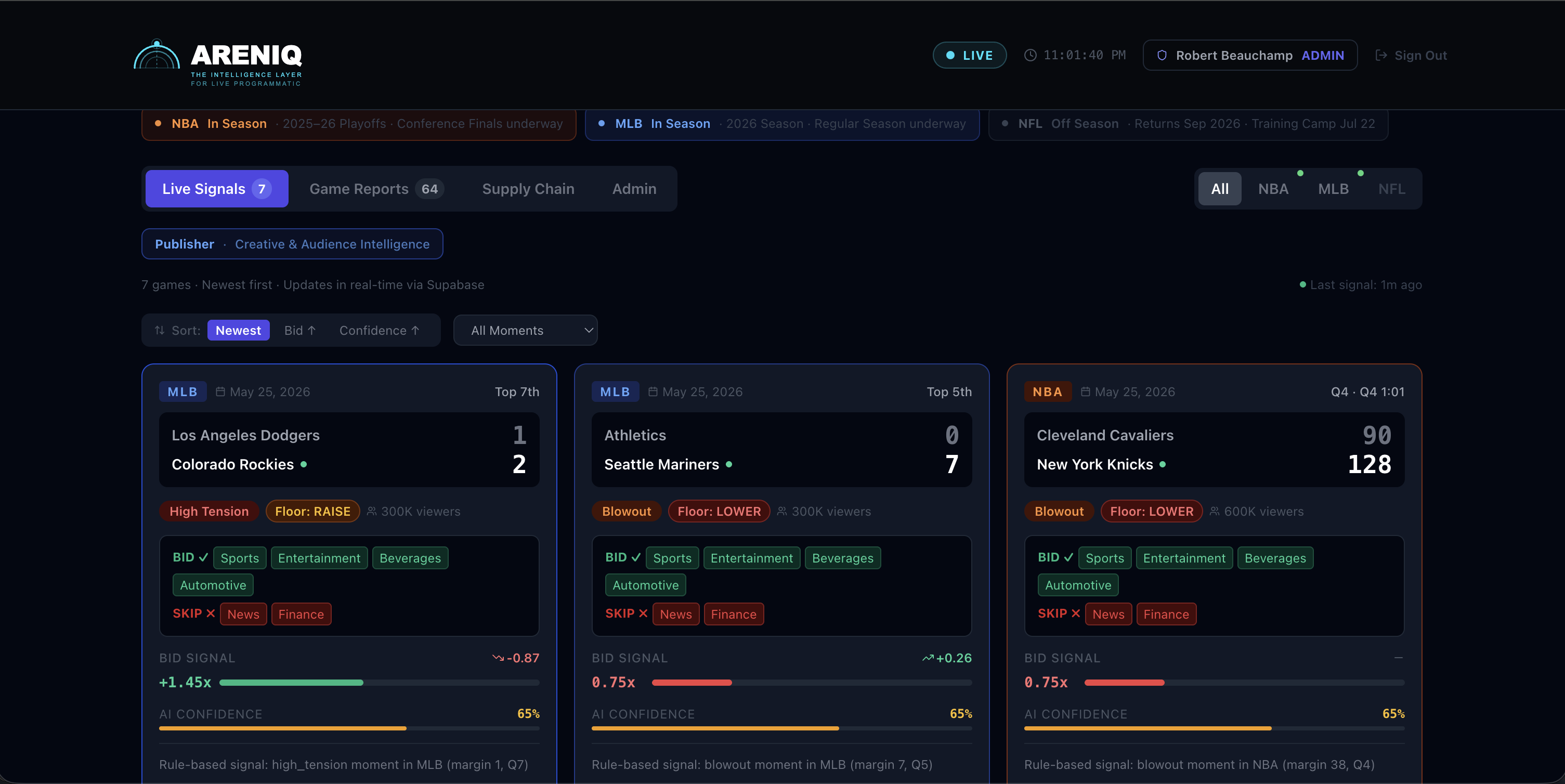Click the Dodgers card rule-based signal description
This screenshot has height=784, width=1565.
344,765
